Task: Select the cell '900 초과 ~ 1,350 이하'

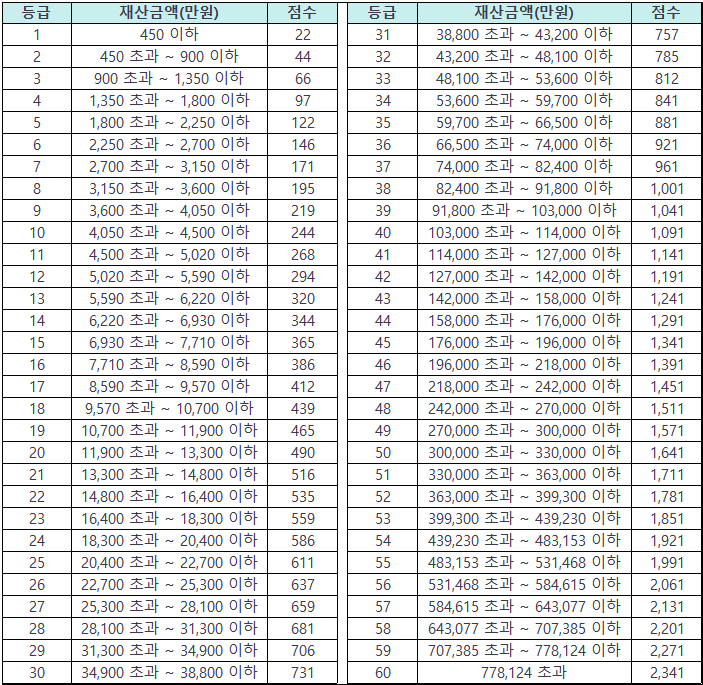Action: [169, 78]
